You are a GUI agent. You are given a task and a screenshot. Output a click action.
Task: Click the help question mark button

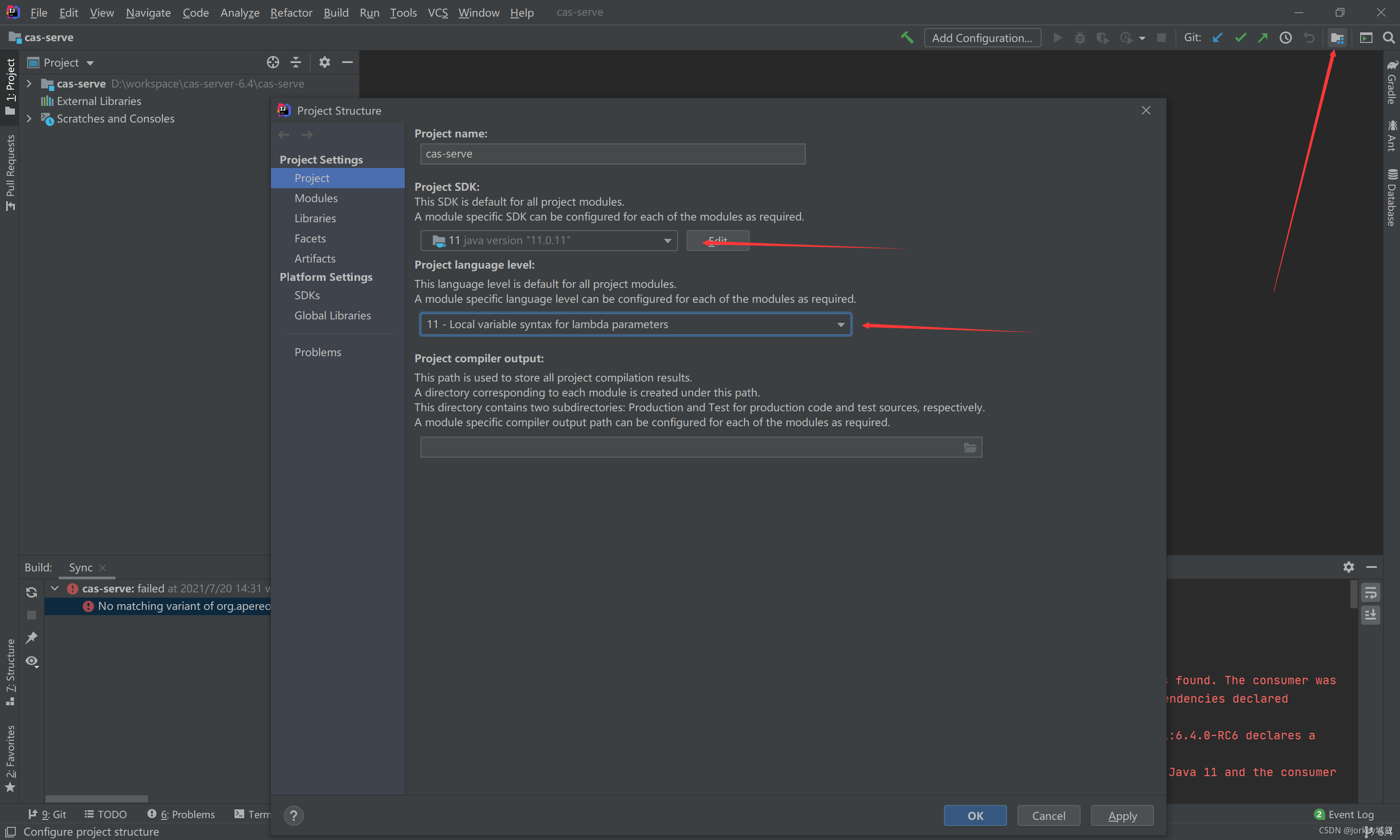[x=293, y=815]
